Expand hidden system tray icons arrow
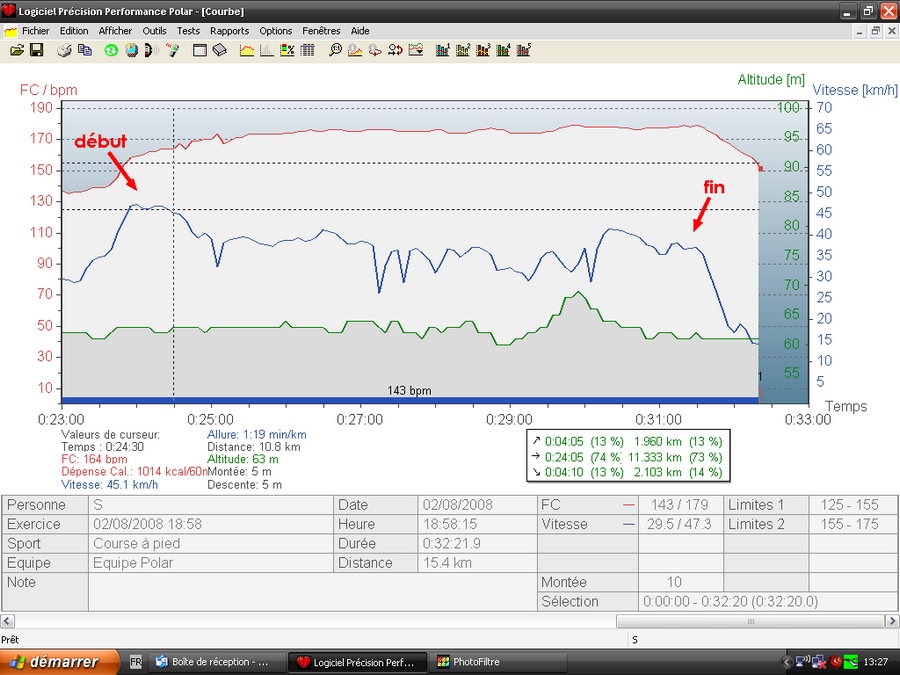 point(787,662)
